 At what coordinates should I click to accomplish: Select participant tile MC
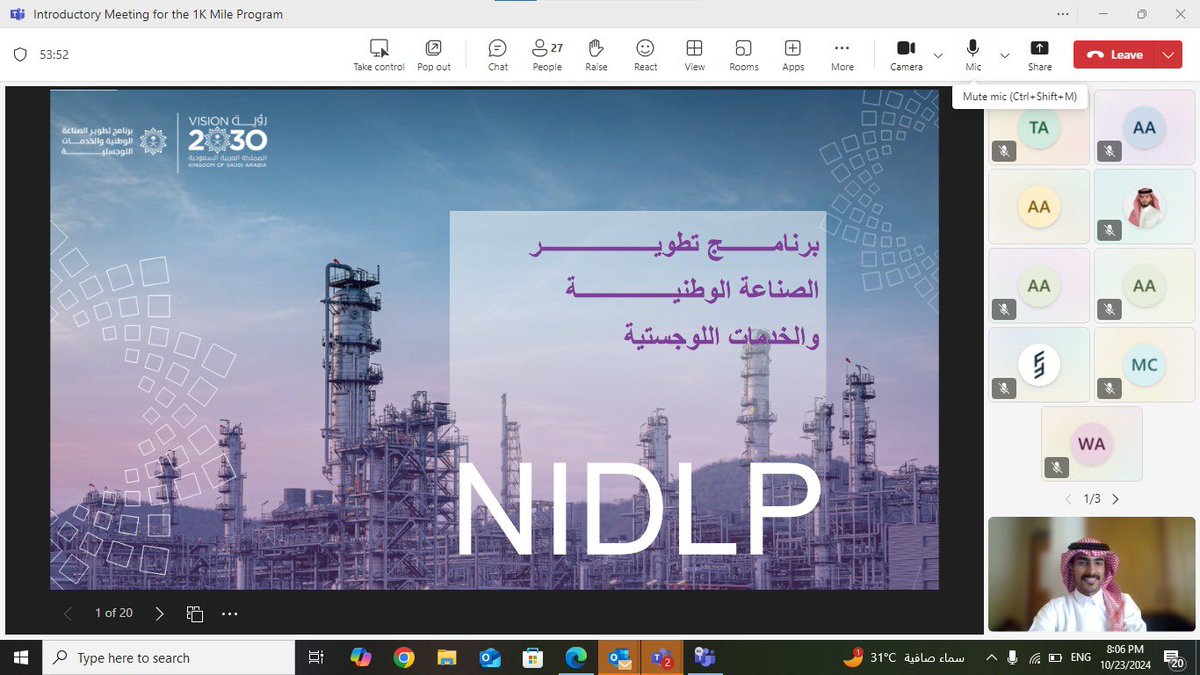click(1144, 364)
